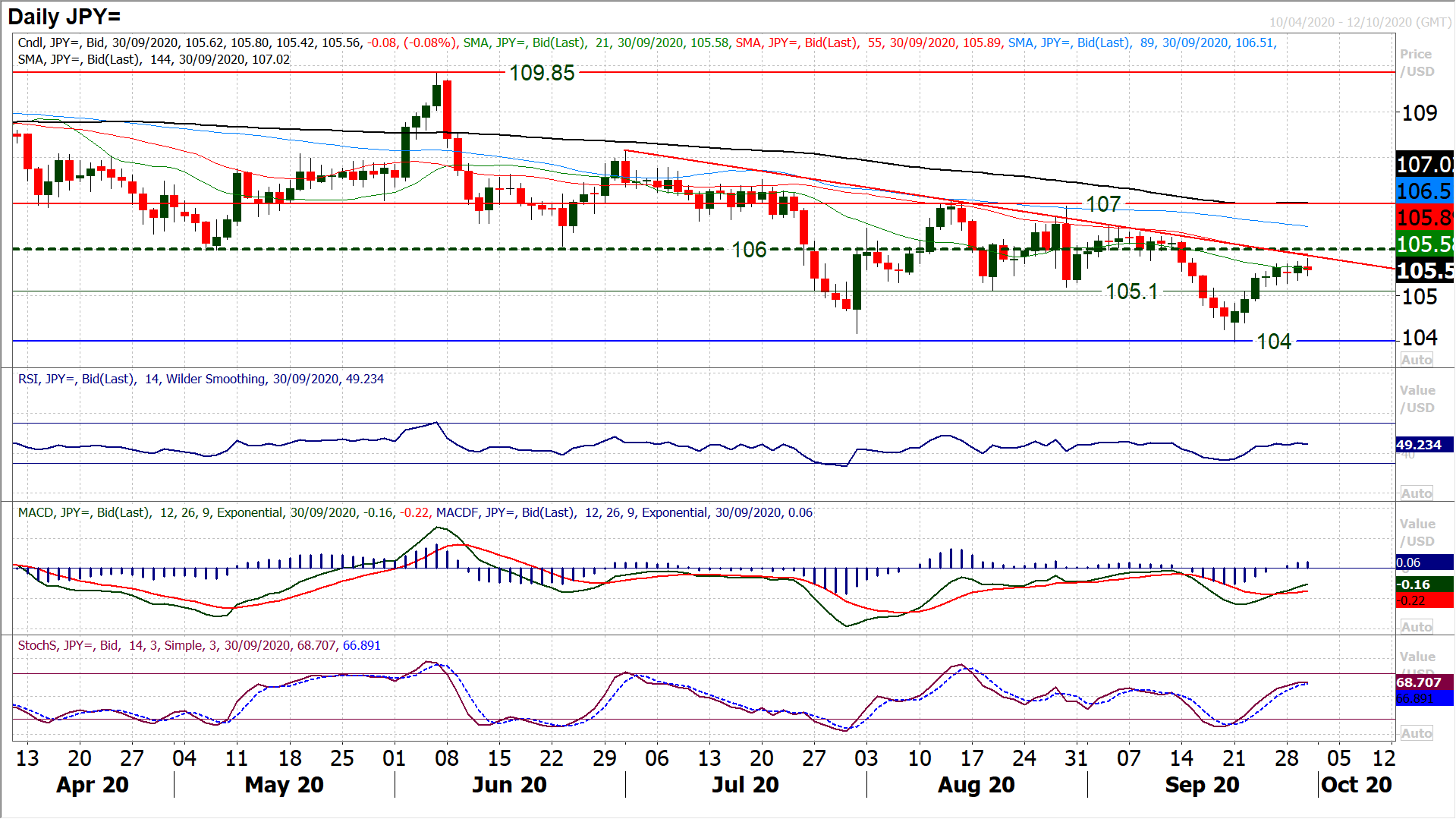The width and height of the screenshot is (1456, 819).
Task: Select the 104 support line label
Action: click(1273, 342)
